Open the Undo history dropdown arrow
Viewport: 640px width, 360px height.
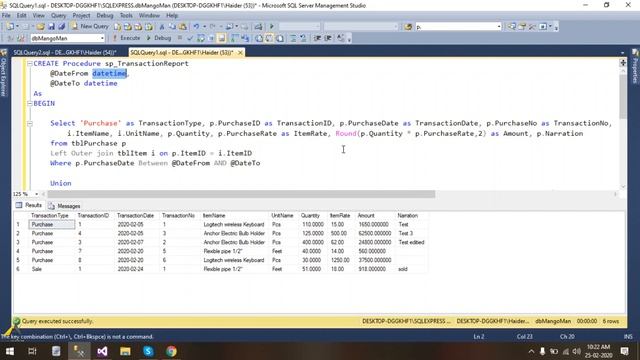coord(204,27)
